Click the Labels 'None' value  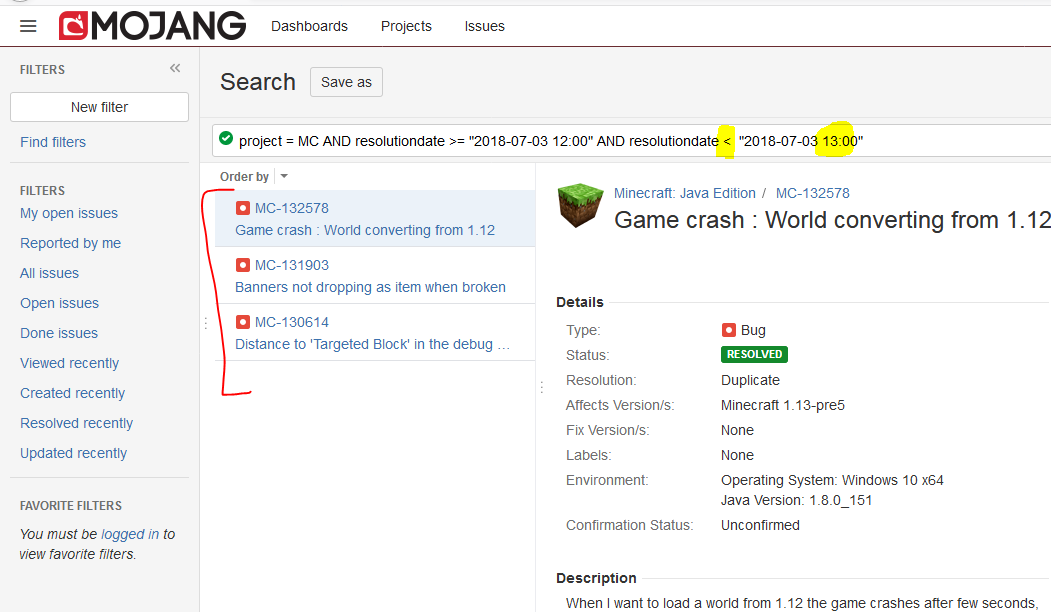tap(737, 455)
